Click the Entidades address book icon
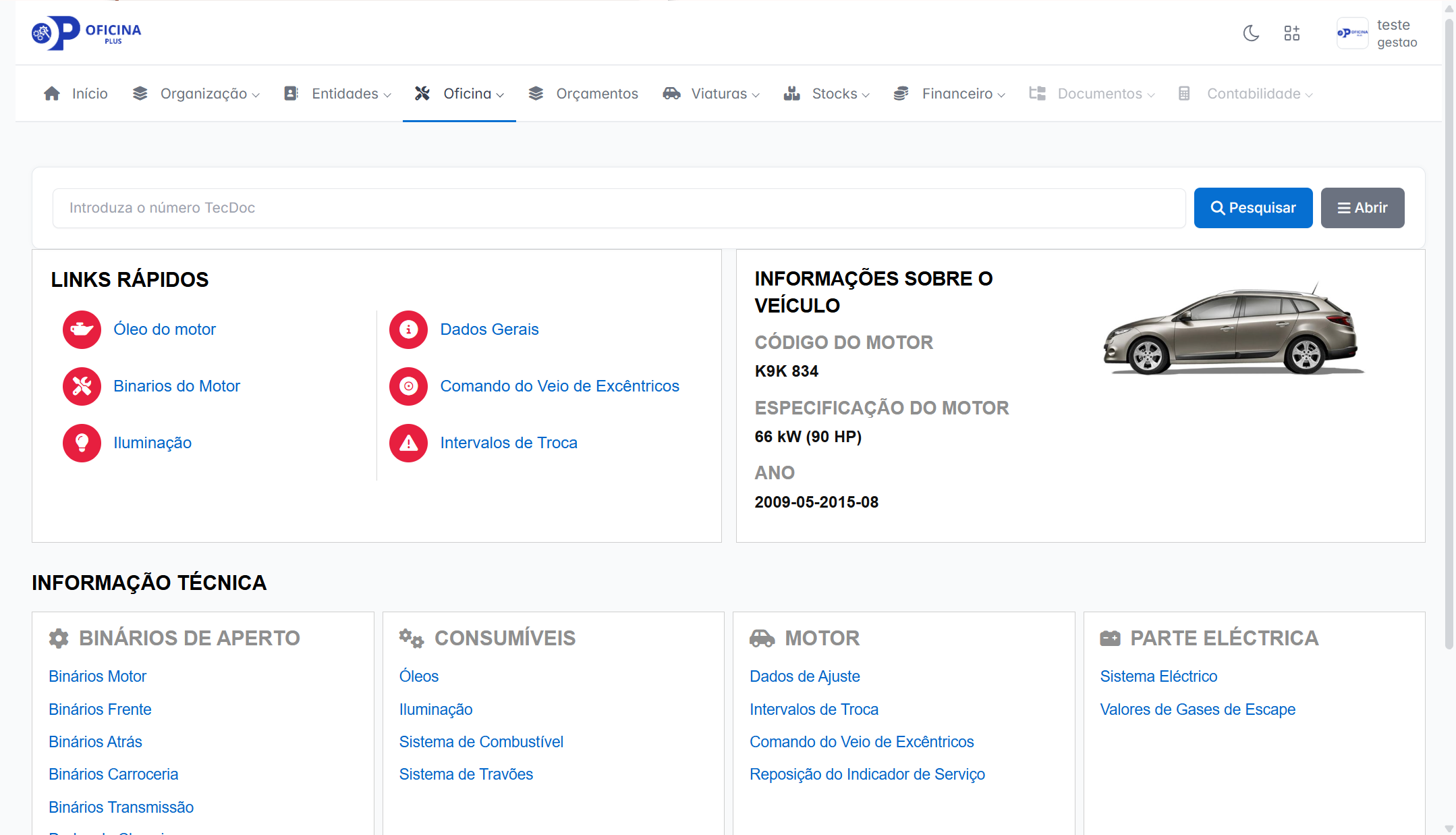The height and width of the screenshot is (835, 1456). click(x=291, y=94)
